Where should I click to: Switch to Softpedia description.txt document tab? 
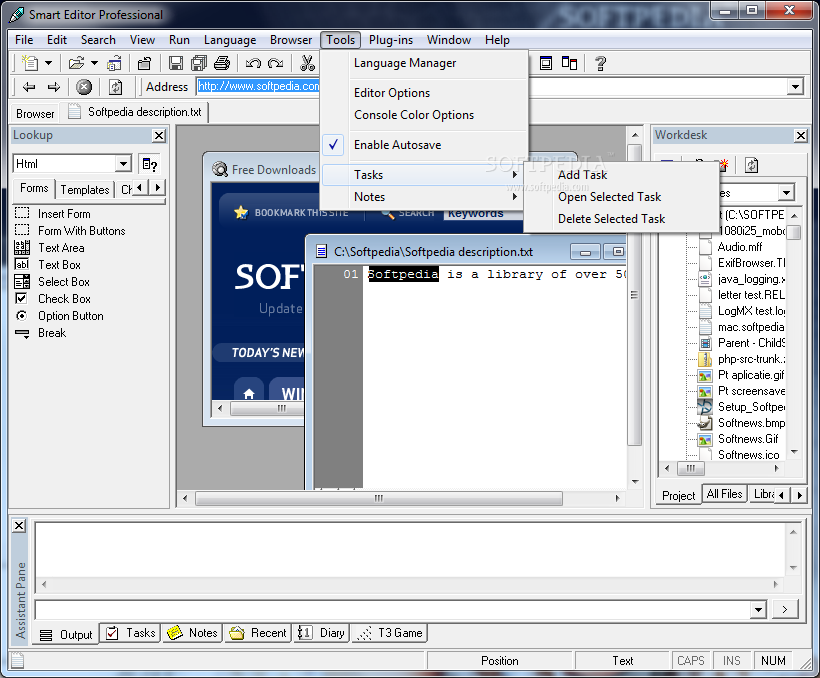click(135, 112)
